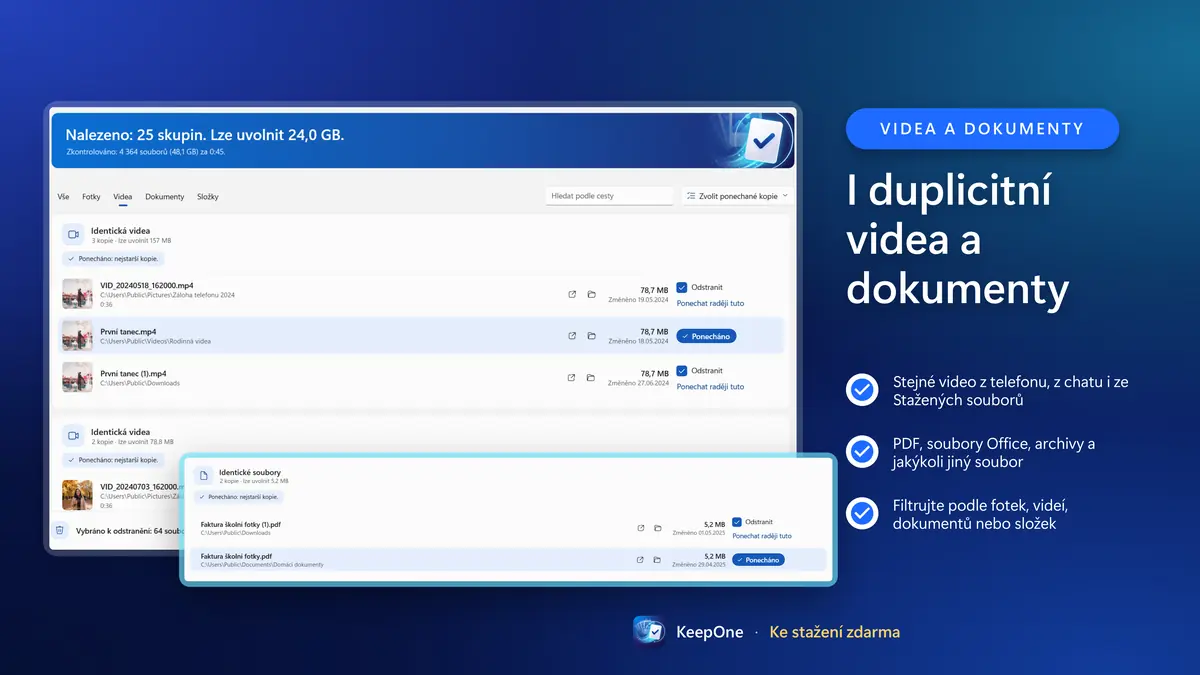The height and width of the screenshot is (675, 1200).
Task: Open První tanec (1).mp4 via external open icon
Action: tap(572, 378)
